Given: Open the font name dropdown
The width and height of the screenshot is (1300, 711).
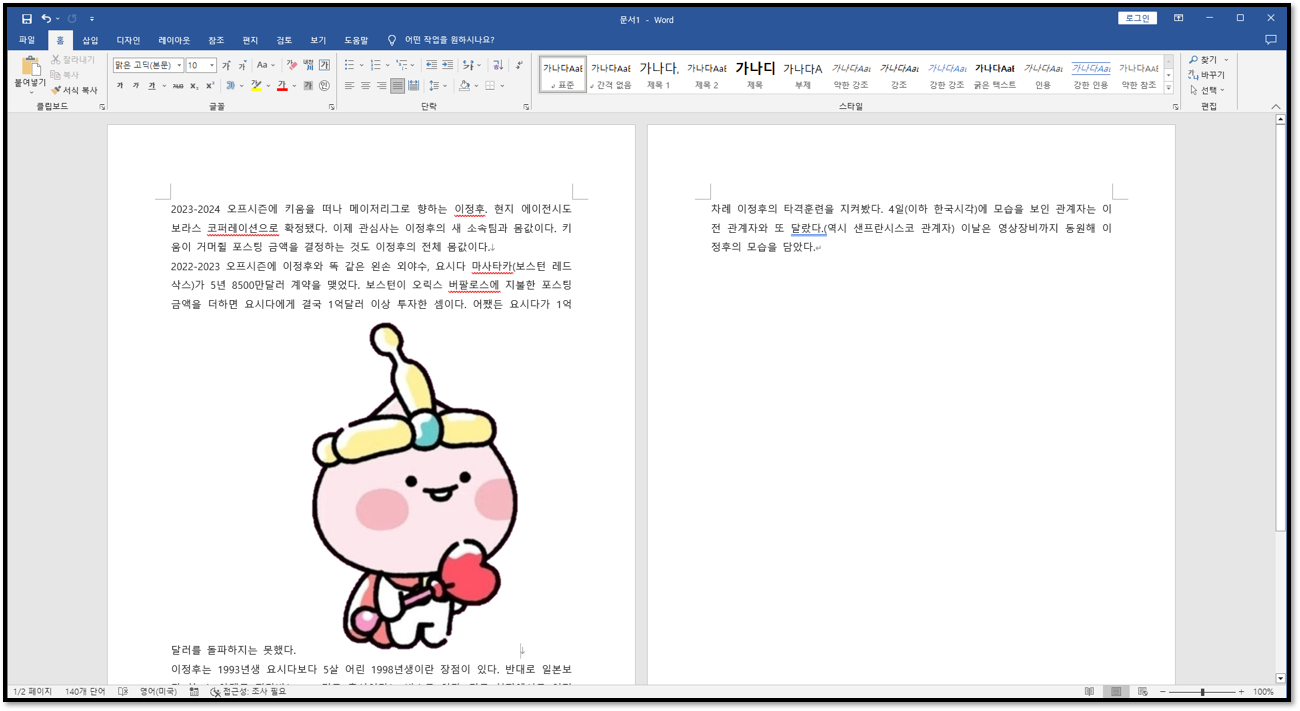Looking at the screenshot, I should coord(179,65).
